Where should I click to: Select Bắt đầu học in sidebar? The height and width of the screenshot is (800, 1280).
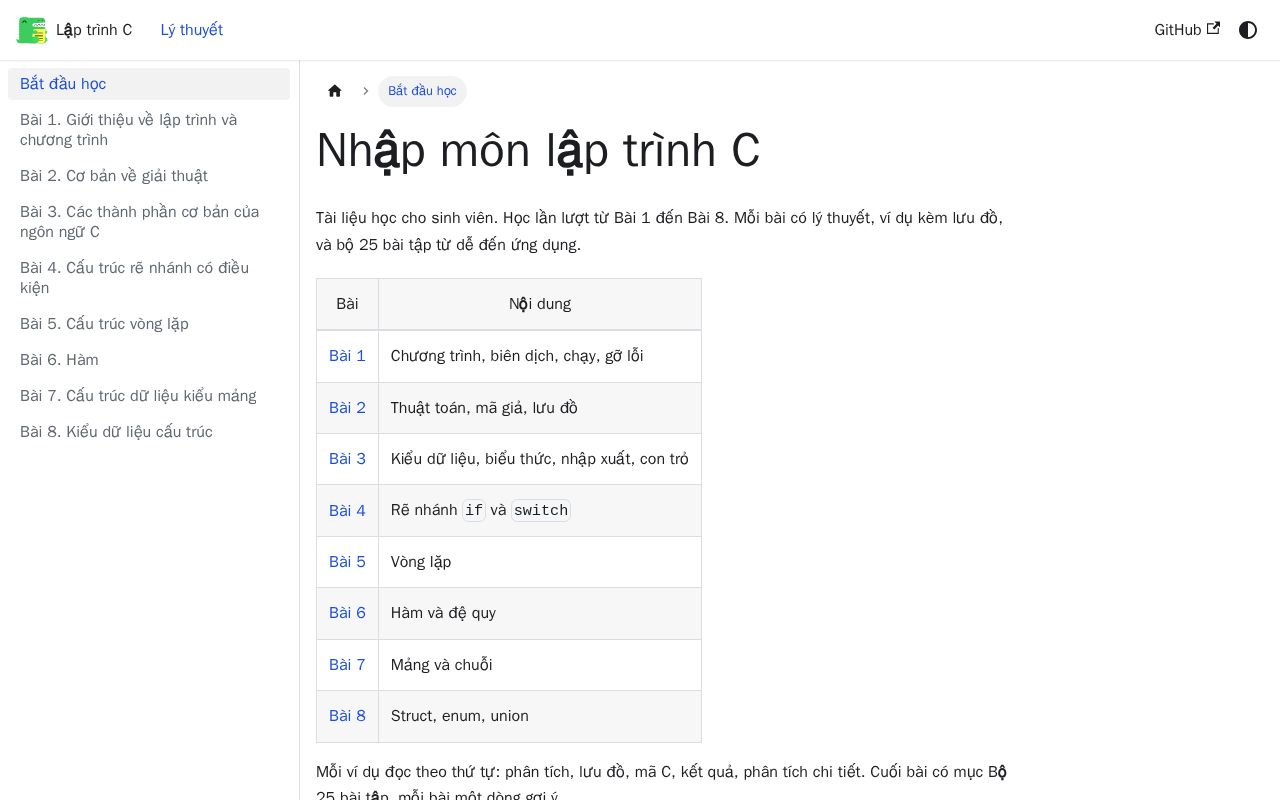[x=149, y=84]
